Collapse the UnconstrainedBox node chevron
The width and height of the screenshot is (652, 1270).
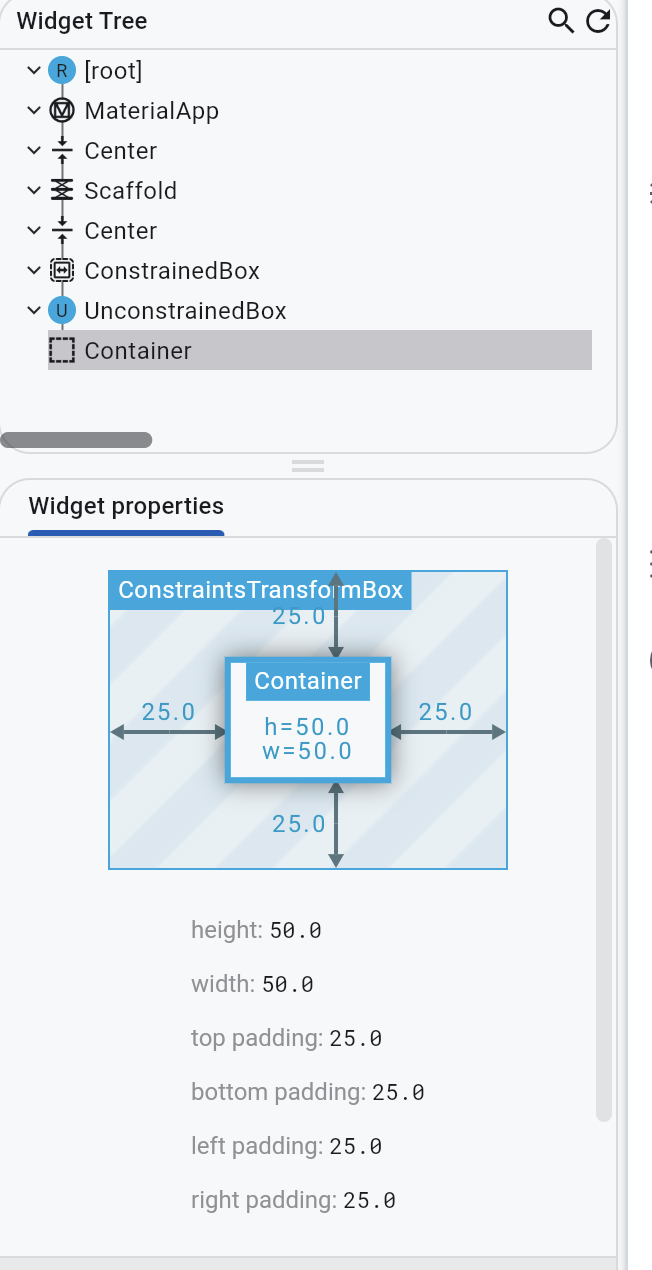(x=34, y=311)
